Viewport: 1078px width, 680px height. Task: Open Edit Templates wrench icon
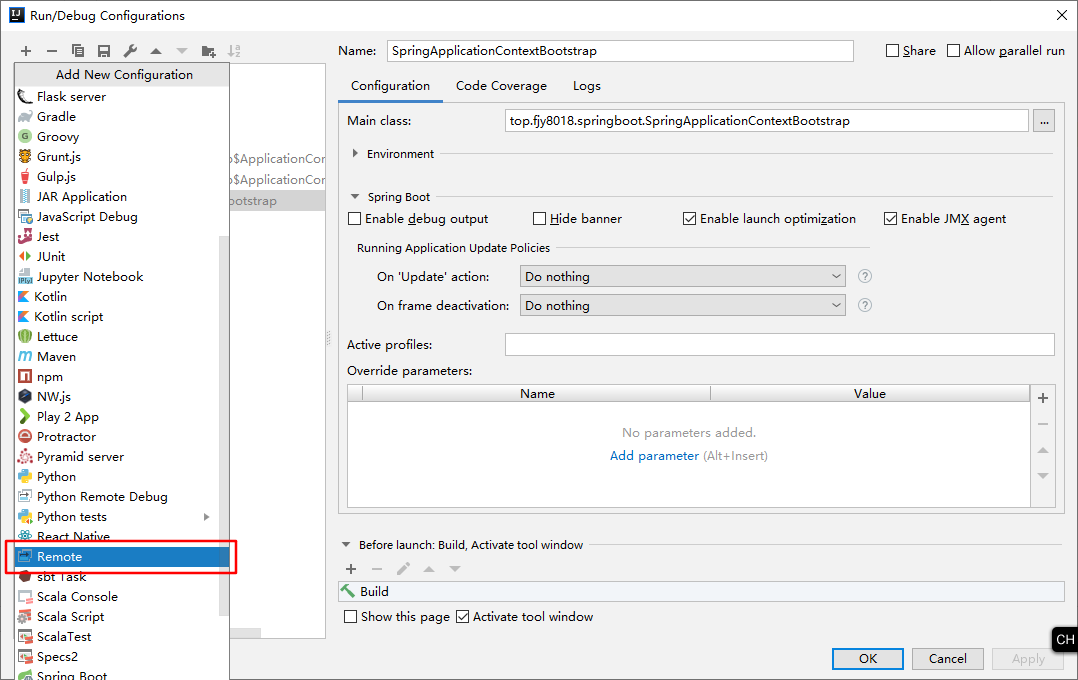pos(130,51)
